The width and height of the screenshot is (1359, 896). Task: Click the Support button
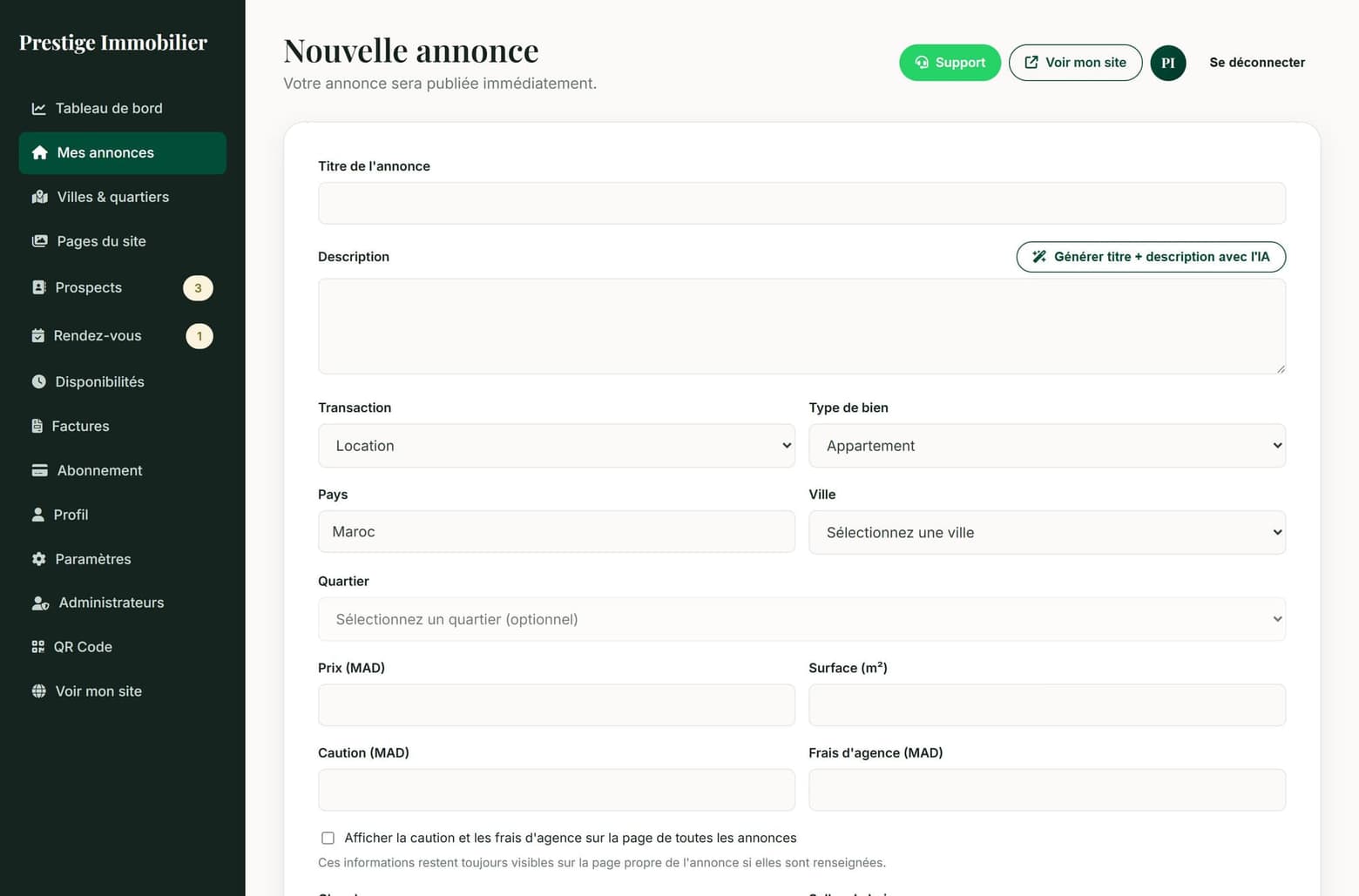click(950, 63)
